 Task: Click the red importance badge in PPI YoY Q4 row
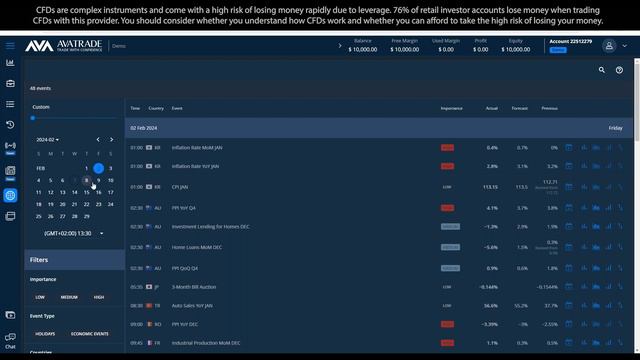coord(447,208)
